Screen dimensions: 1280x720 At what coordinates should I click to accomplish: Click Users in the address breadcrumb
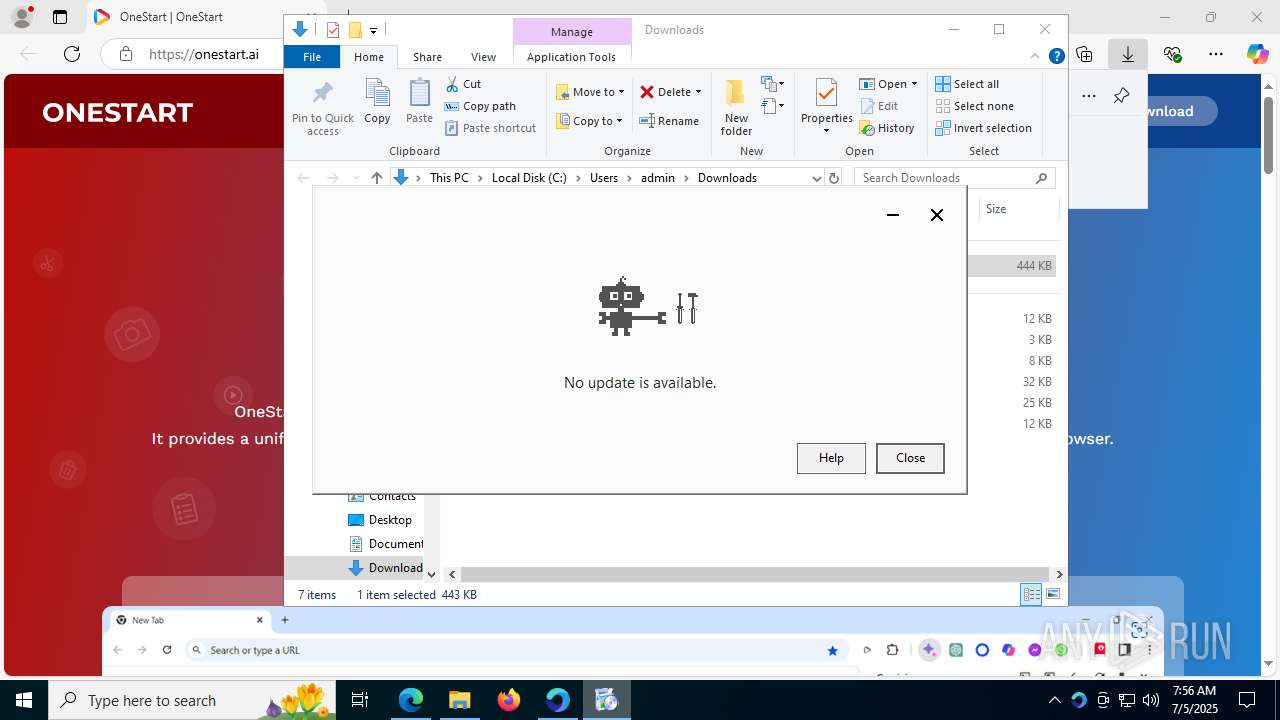click(604, 178)
